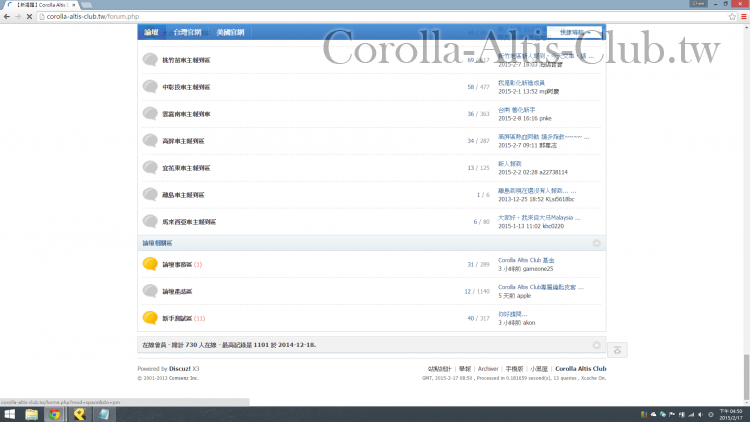This screenshot has height=422, width=750.
Task: Click the browser forward arrow
Action: pos(18,16)
